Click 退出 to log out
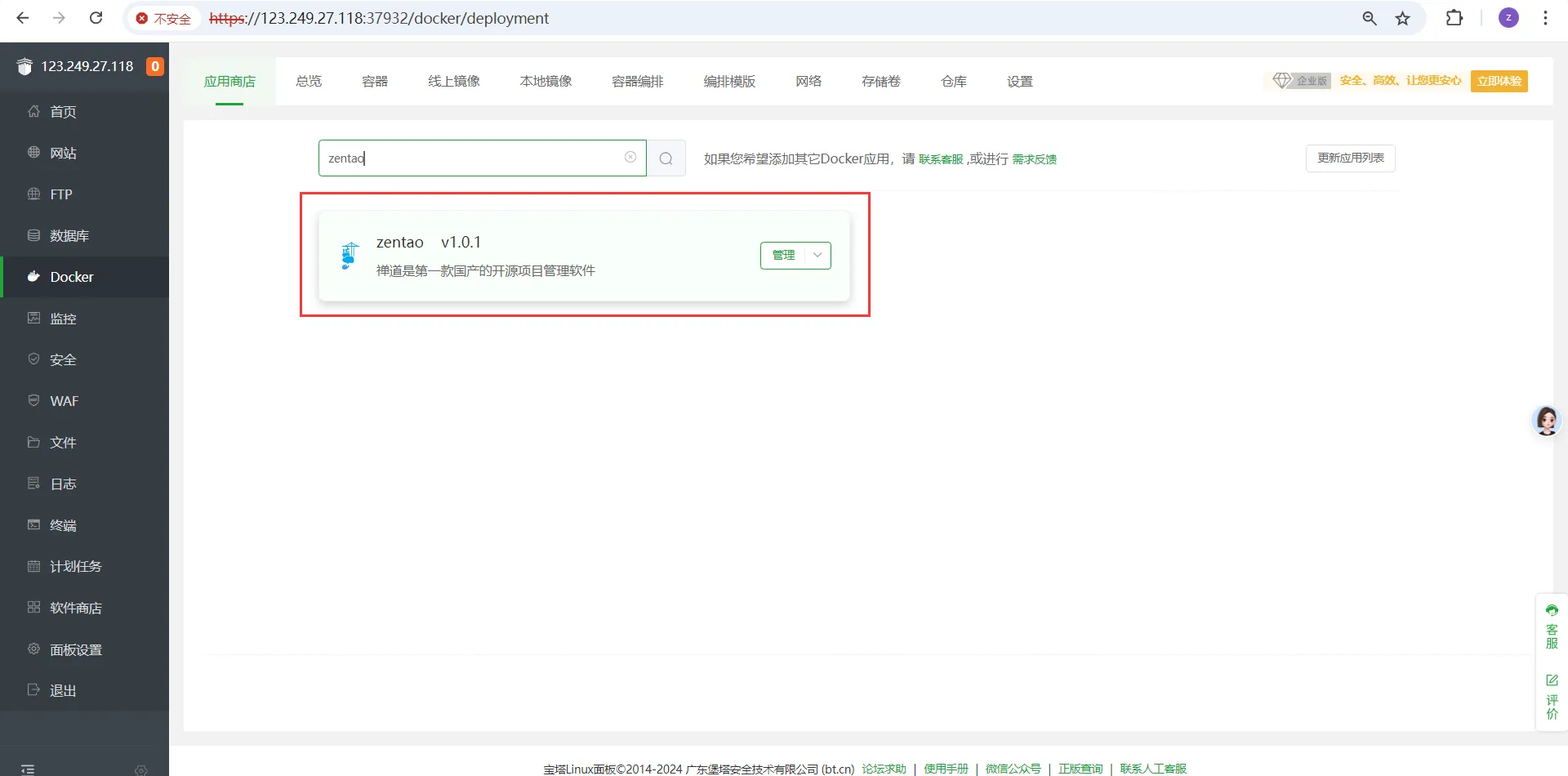 (85, 690)
